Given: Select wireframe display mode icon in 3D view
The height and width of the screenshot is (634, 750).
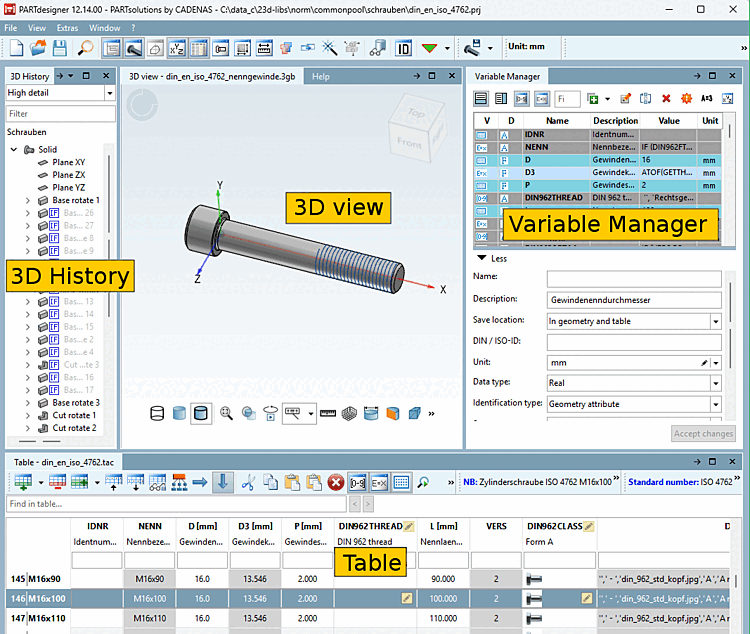Looking at the screenshot, I should (157, 413).
